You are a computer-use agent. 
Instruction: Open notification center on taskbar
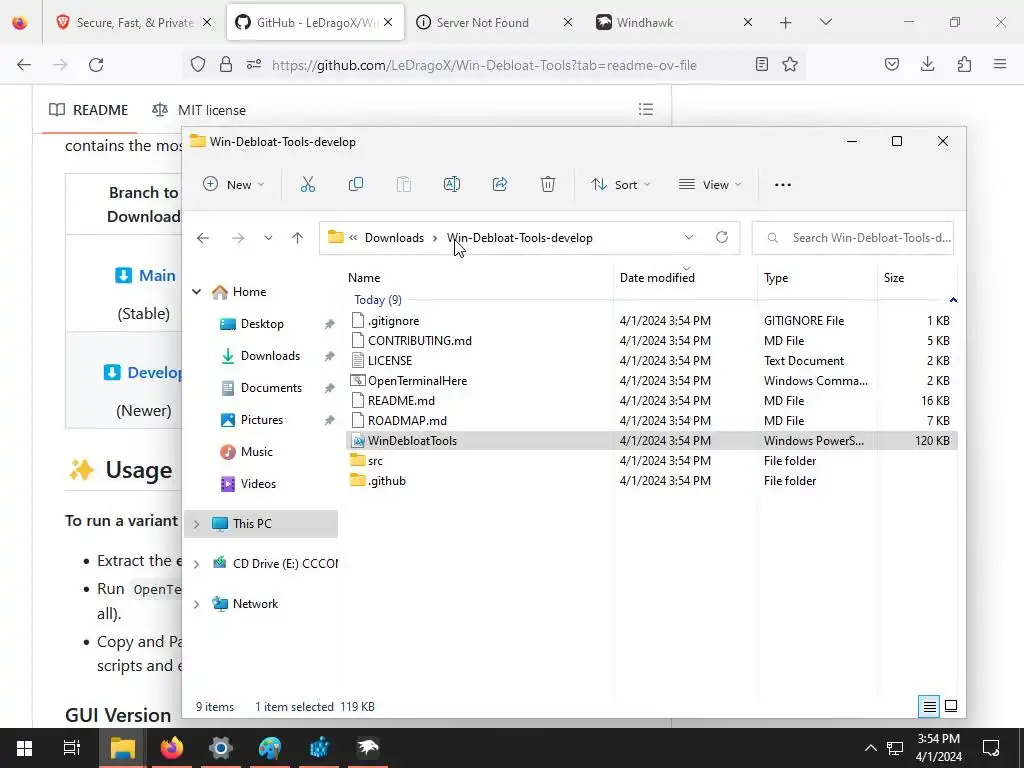click(991, 748)
